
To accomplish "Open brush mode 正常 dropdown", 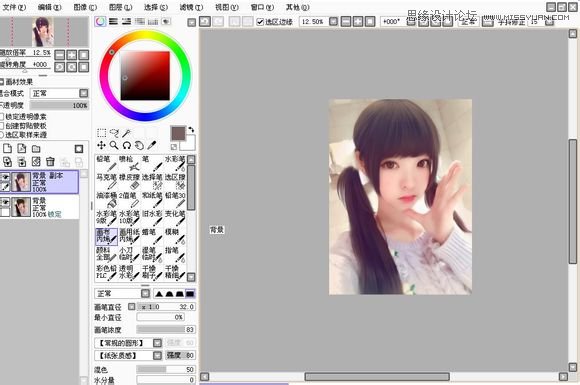I will (x=145, y=294).
